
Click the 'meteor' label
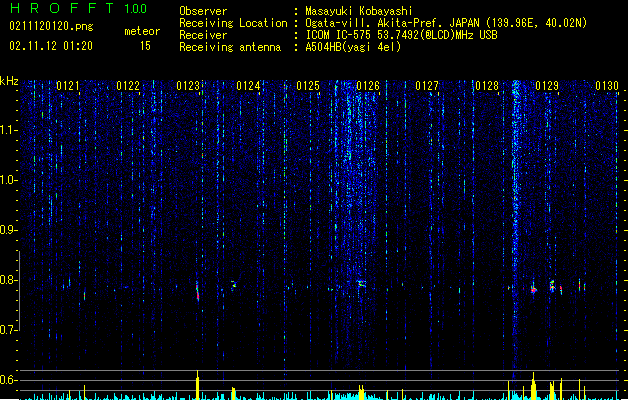pos(142,31)
